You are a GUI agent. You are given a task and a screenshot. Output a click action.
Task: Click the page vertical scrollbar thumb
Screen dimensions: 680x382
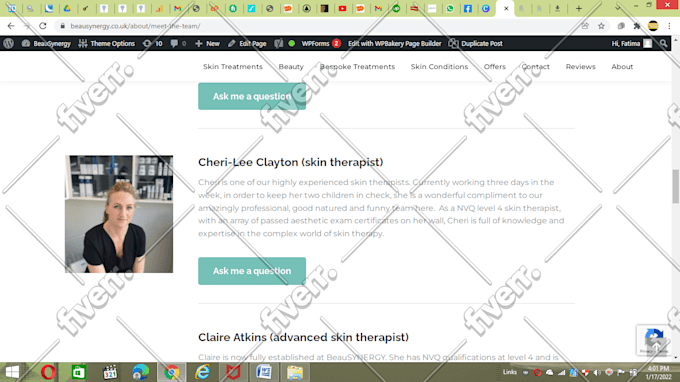pos(675,186)
